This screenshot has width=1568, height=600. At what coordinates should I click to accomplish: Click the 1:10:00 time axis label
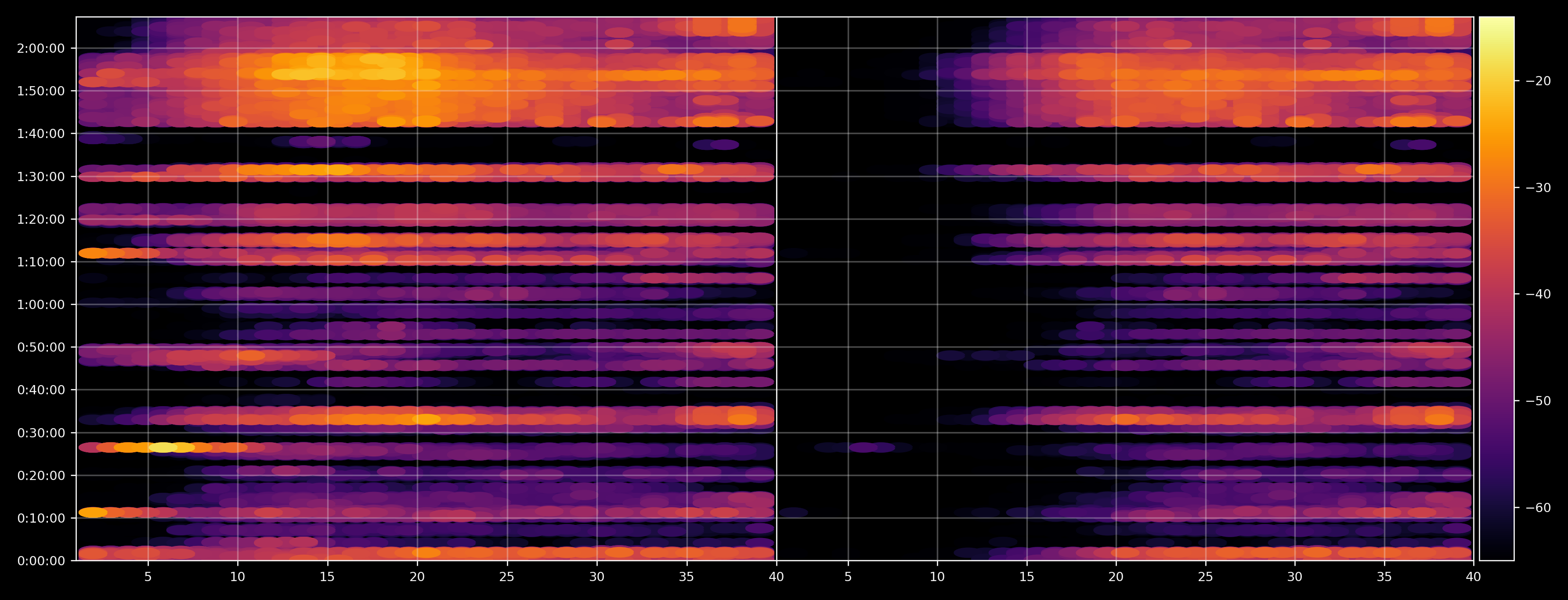41,262
